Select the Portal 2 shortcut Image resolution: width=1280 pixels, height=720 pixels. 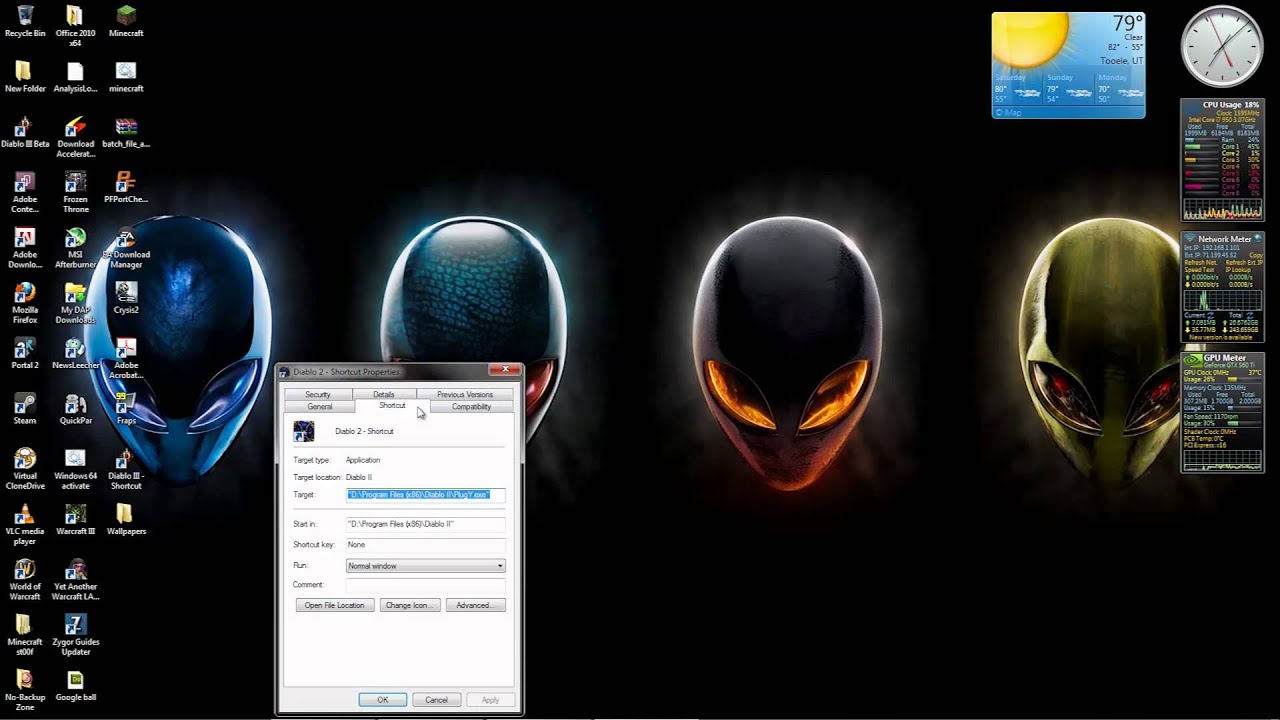pyautogui.click(x=25, y=353)
